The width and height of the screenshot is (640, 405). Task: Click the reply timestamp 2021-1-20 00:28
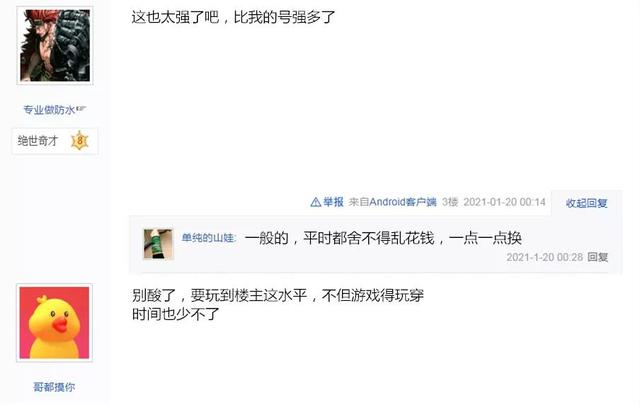[544, 257]
